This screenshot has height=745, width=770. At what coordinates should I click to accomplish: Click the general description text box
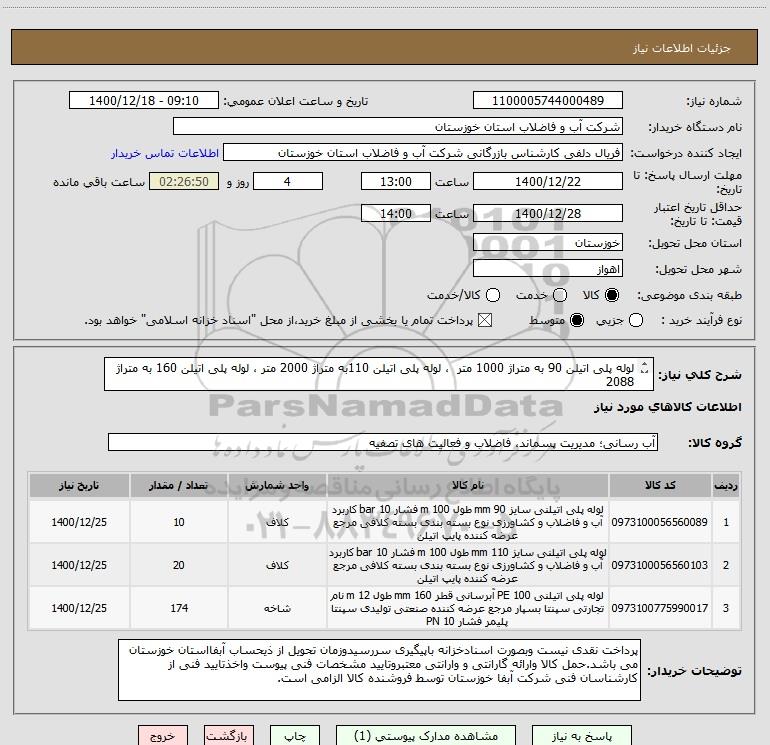coord(379,374)
